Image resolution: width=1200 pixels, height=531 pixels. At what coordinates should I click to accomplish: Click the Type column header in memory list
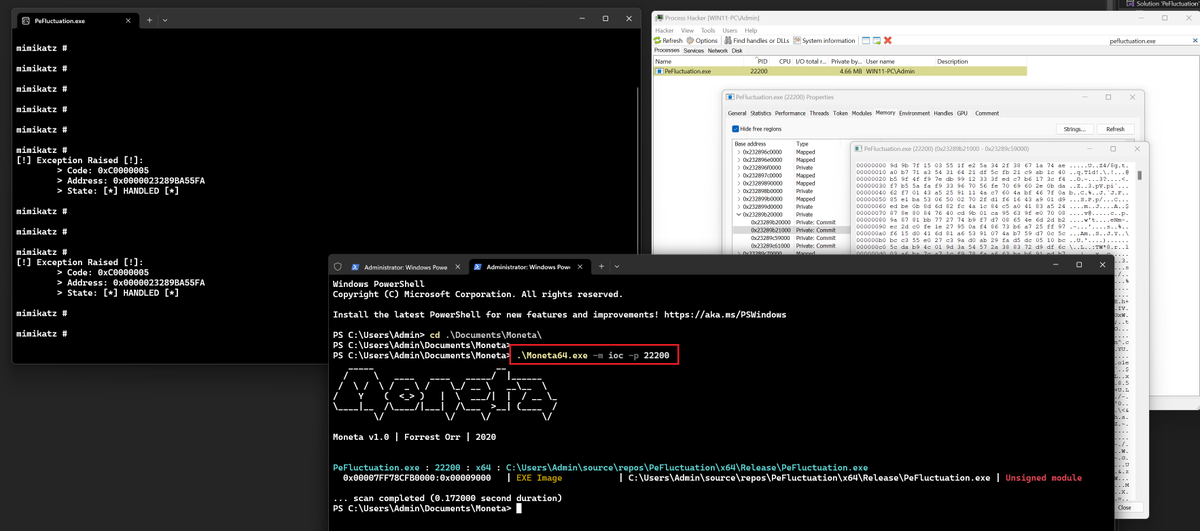point(820,144)
